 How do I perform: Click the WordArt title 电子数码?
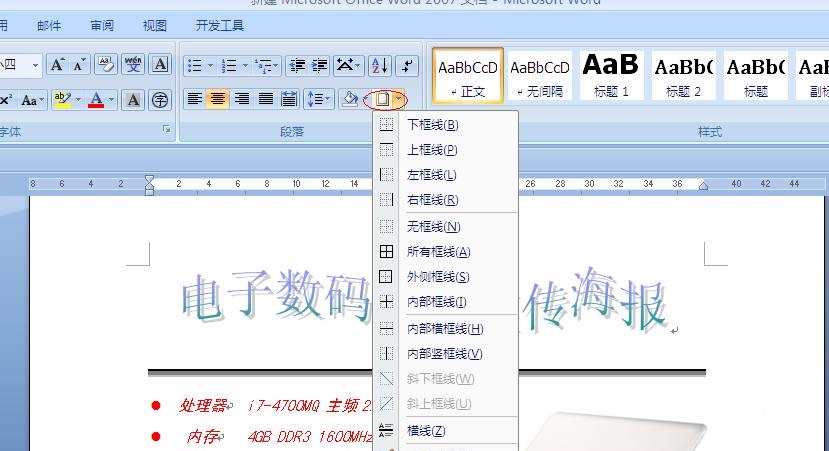pos(276,296)
